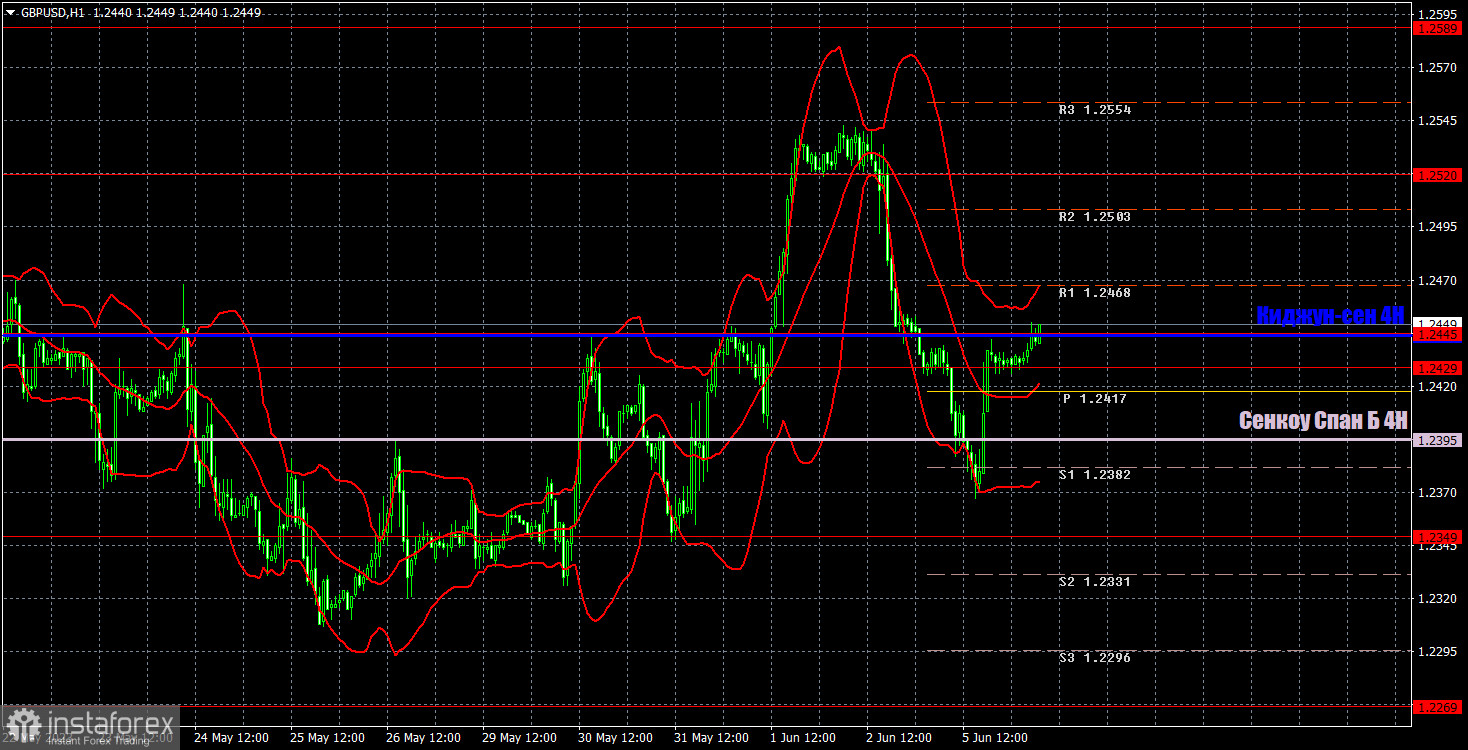Click the 24 May 12:00 time axis label
The height and width of the screenshot is (750, 1468).
click(x=231, y=738)
